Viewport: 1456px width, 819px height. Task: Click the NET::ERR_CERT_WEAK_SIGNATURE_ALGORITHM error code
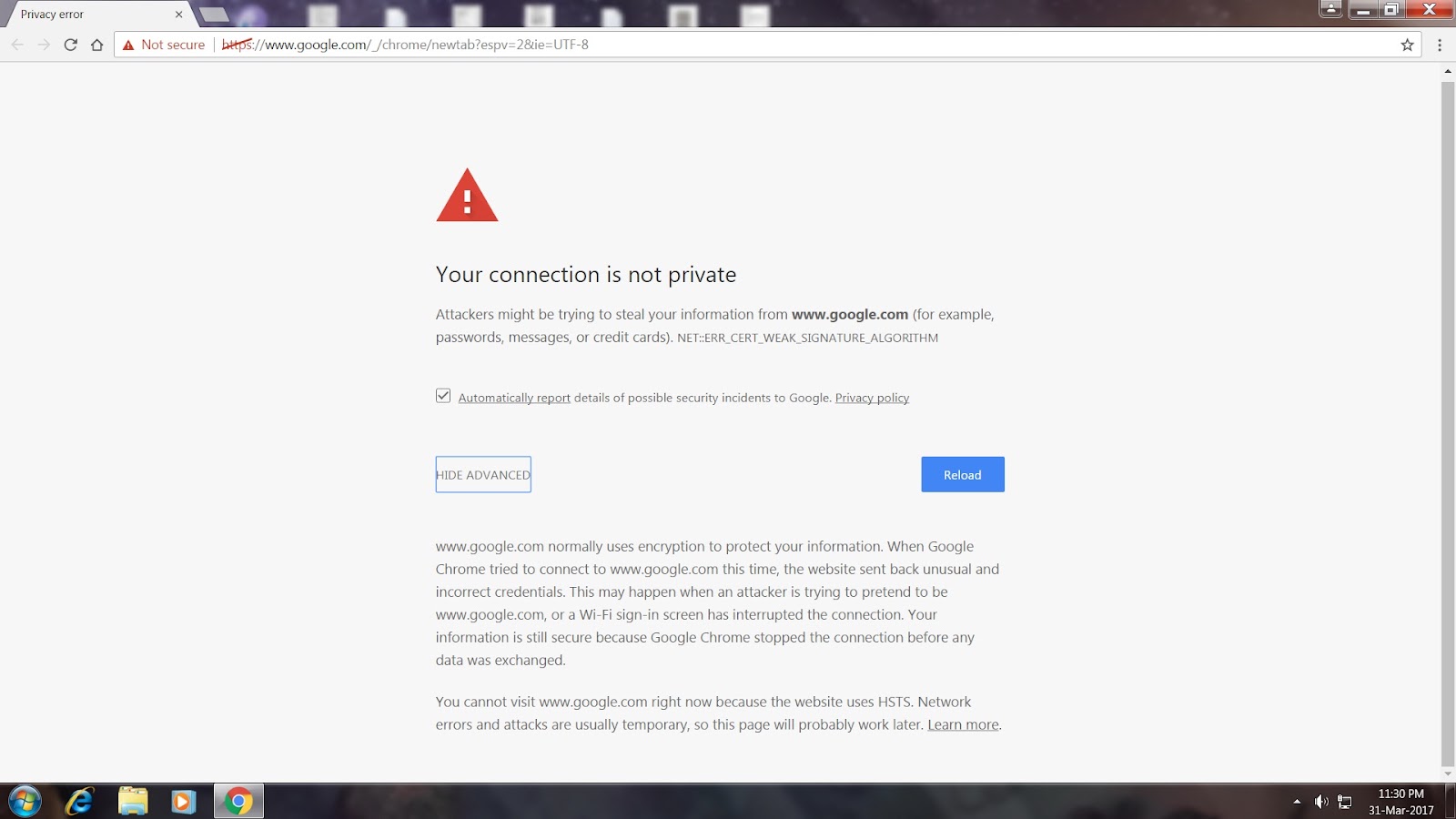click(808, 338)
